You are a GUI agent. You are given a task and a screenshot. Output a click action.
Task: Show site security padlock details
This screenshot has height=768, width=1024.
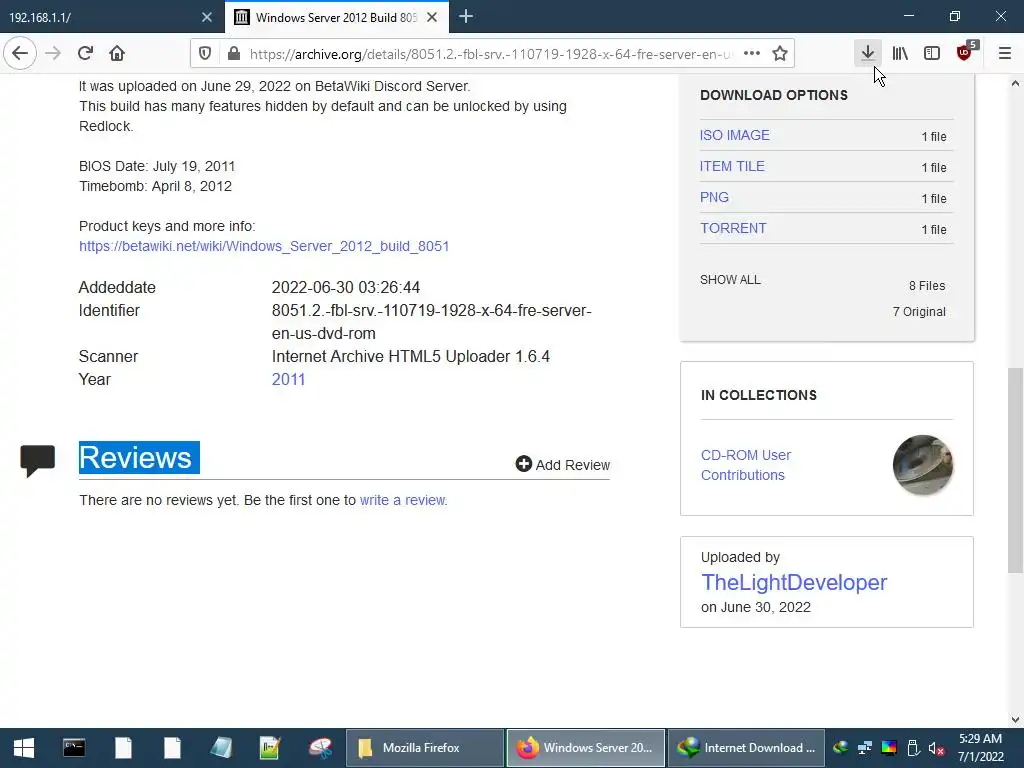point(234,54)
